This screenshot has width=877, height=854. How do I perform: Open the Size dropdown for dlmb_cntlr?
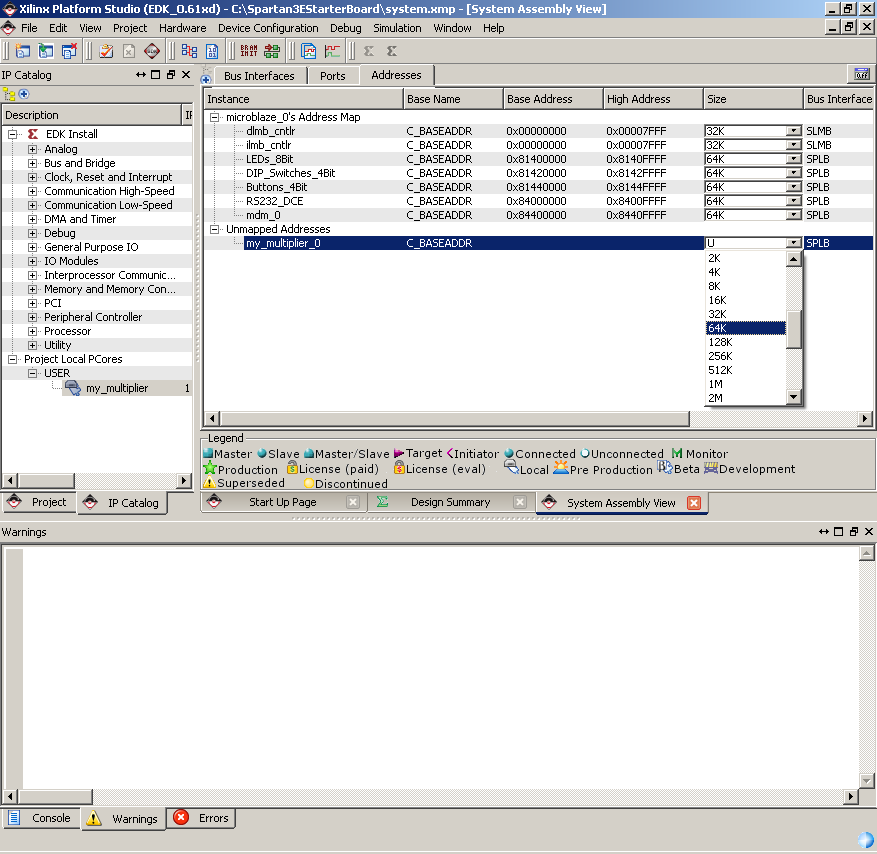[x=793, y=131]
